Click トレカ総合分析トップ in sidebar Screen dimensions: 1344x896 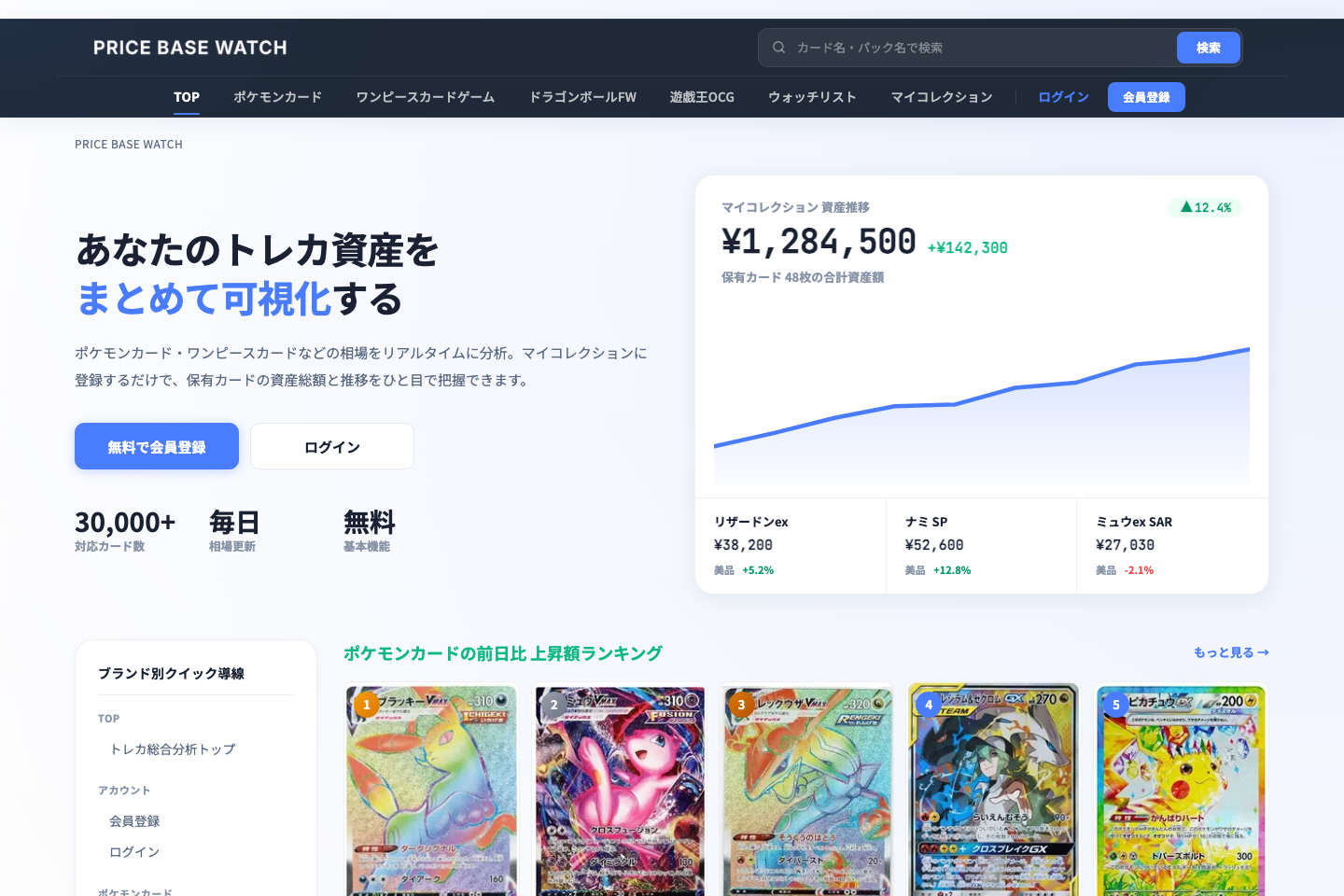[x=173, y=749]
